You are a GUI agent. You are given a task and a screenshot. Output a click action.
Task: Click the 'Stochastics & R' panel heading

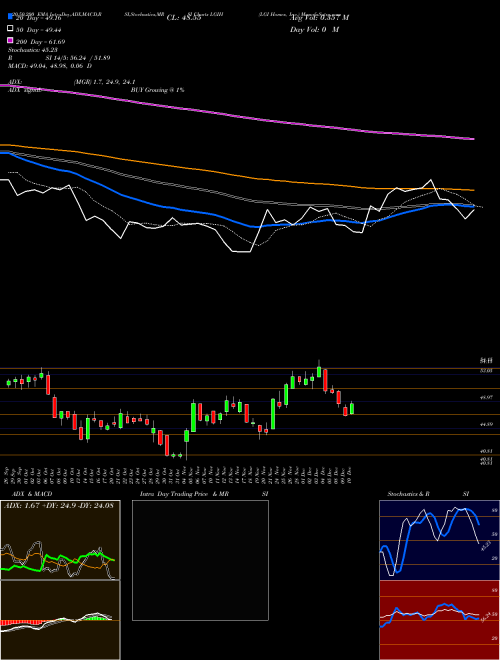[x=409, y=494]
